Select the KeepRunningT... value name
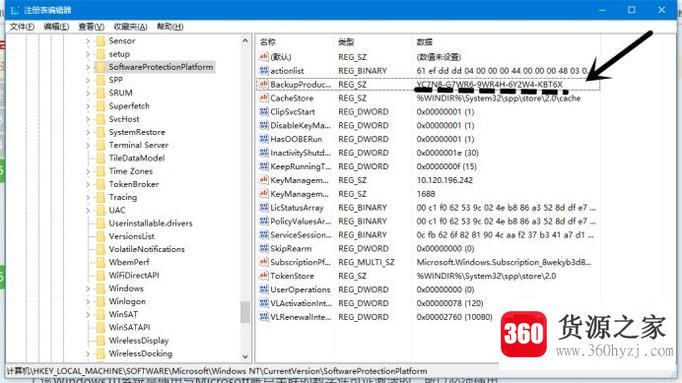682x383 pixels. pyautogui.click(x=300, y=167)
